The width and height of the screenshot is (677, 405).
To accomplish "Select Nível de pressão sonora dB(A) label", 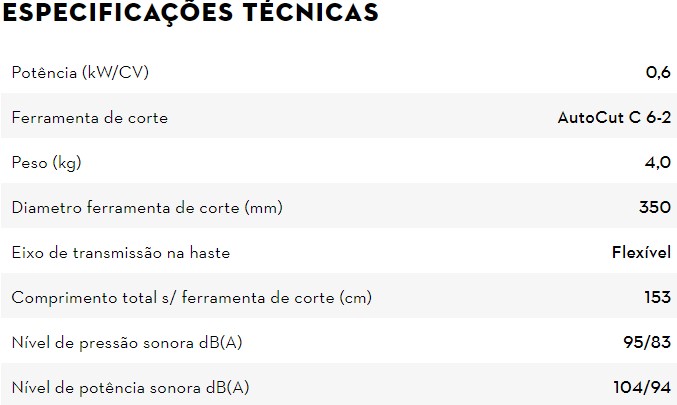I will 127,343.
